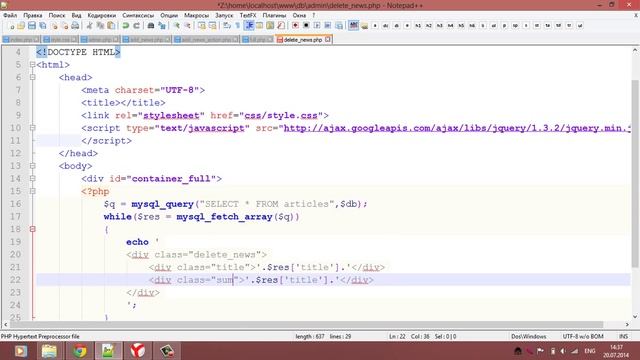Click the p tag toolbar button
This screenshot has width=640, height=360.
(x=504, y=26)
